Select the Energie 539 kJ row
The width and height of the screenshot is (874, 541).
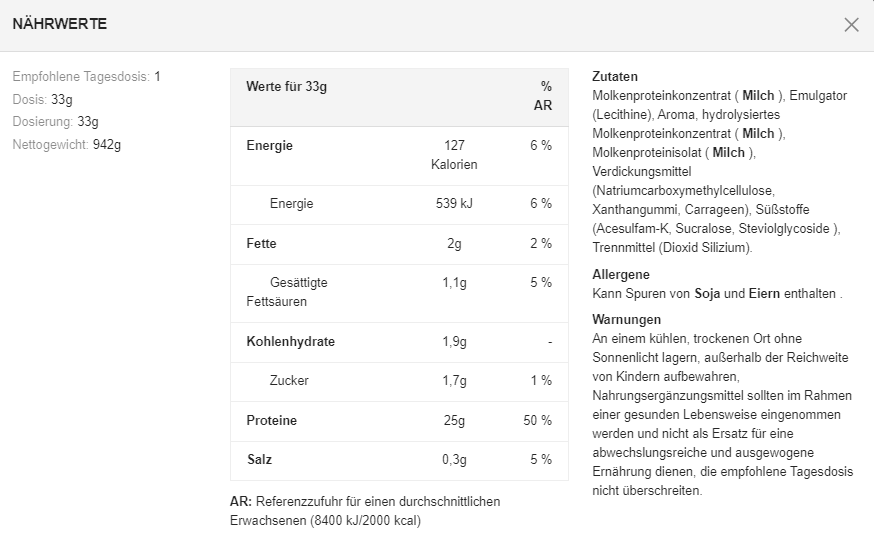pos(399,204)
